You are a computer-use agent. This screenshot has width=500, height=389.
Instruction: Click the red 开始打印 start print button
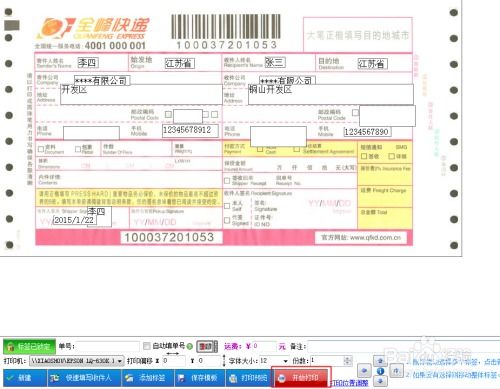tap(301, 378)
